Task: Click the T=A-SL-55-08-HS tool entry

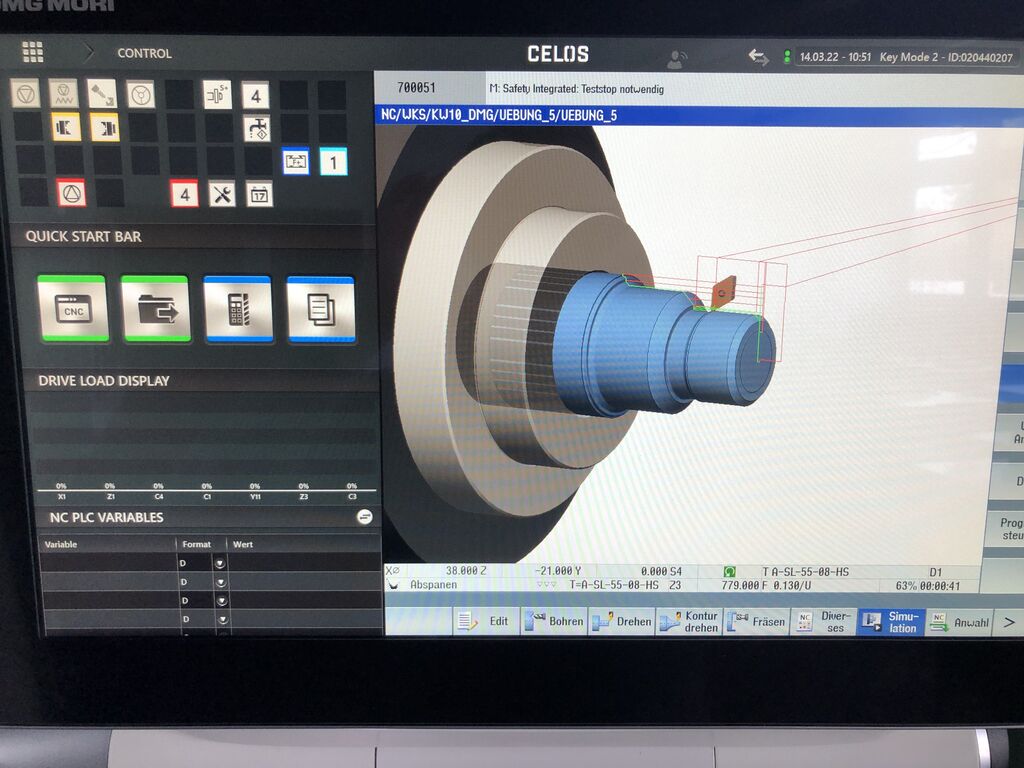Action: click(x=614, y=585)
